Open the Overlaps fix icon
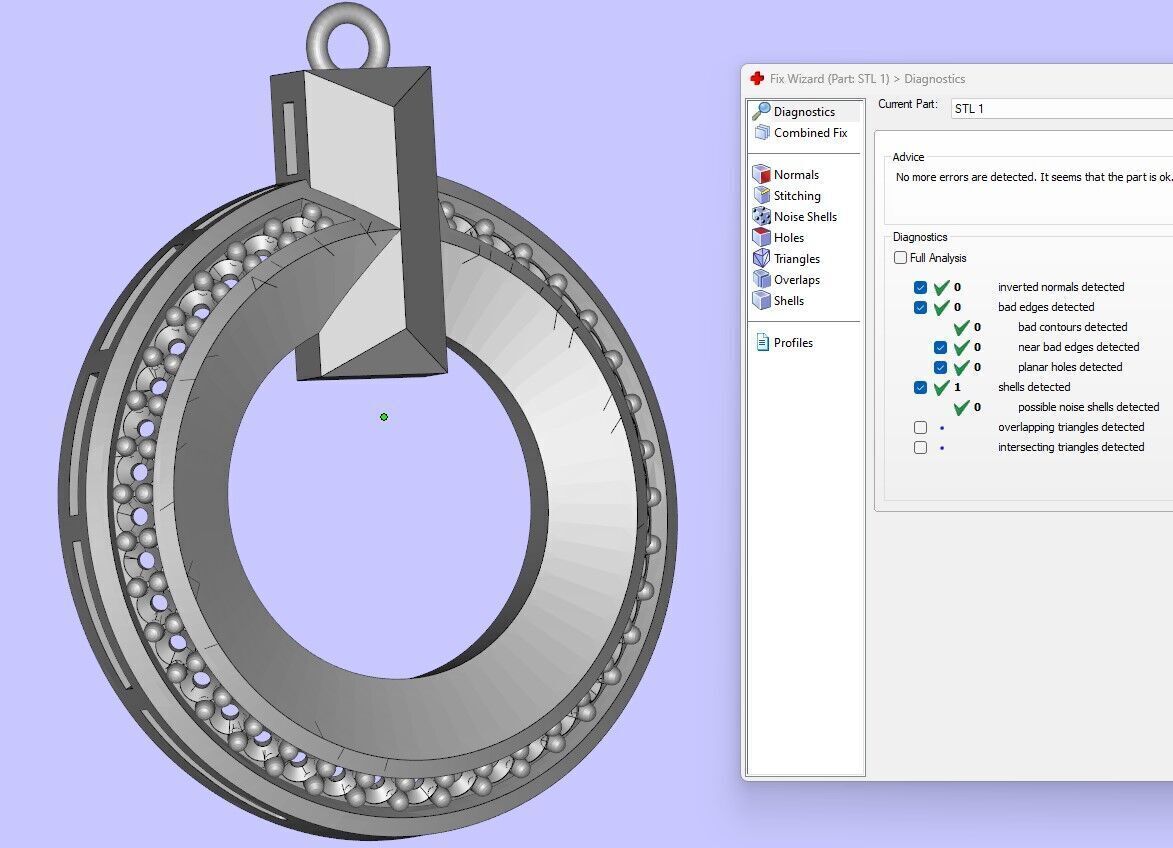 click(x=762, y=279)
